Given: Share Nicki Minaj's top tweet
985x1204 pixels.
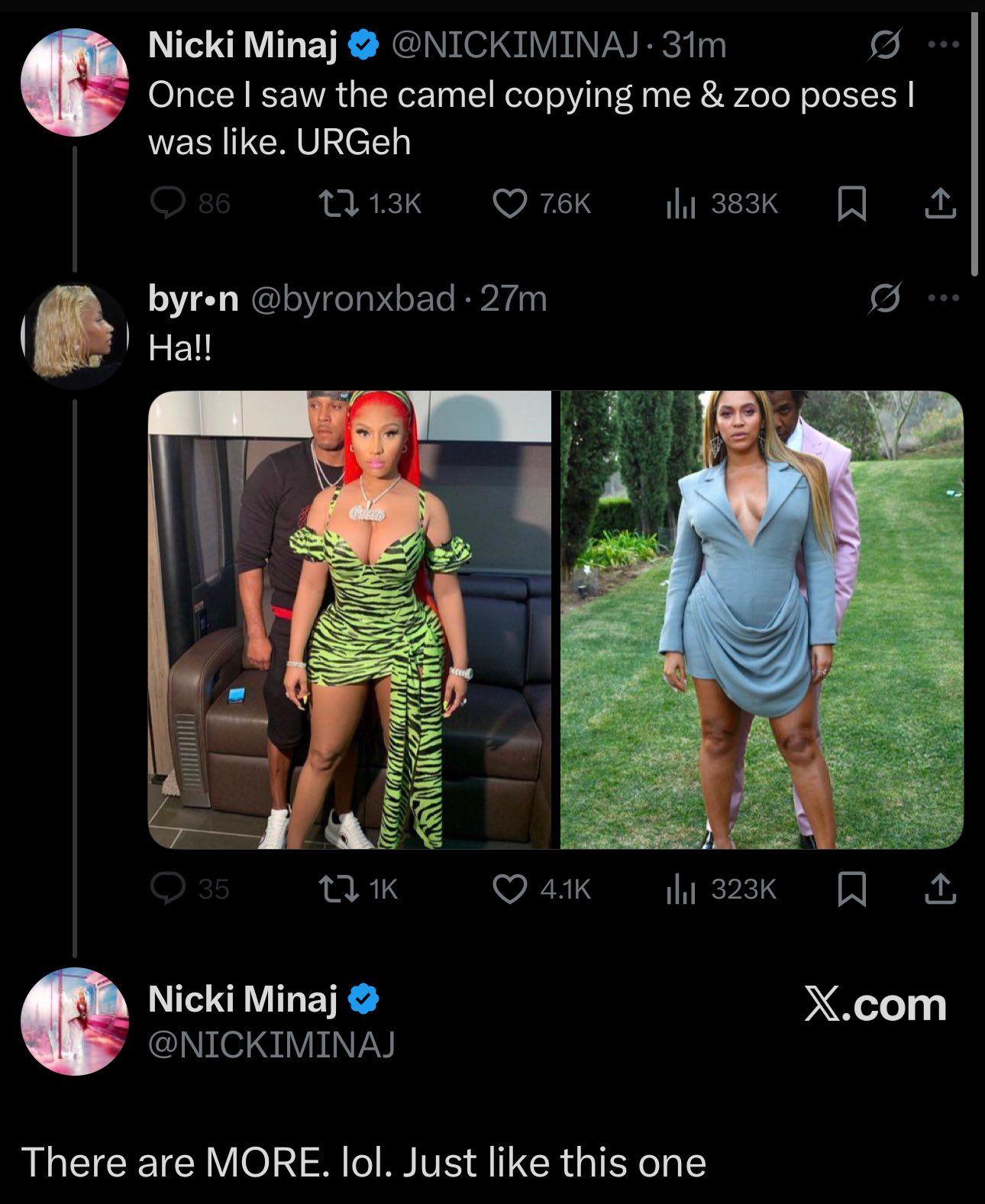Looking at the screenshot, I should tap(940, 203).
